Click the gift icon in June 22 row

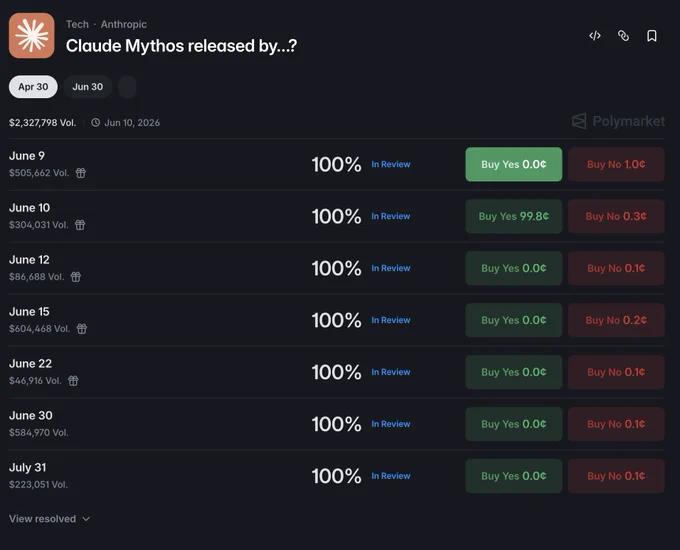point(73,381)
